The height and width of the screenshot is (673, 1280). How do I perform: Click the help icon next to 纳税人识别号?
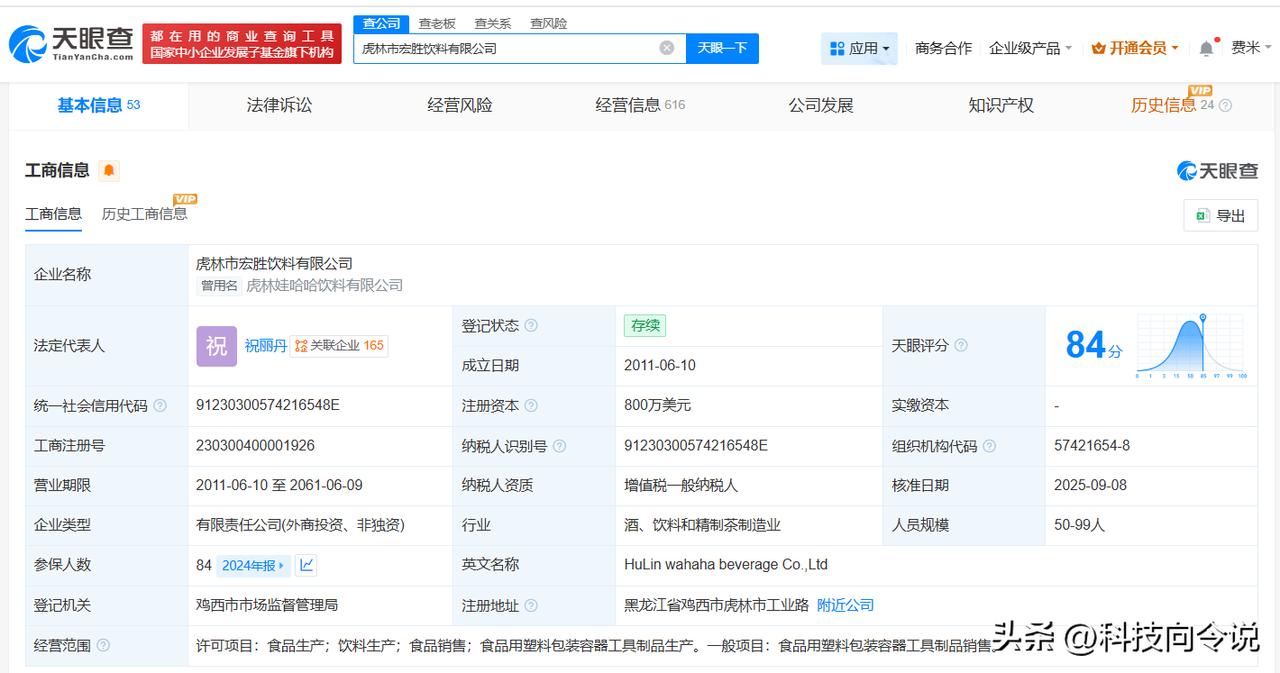click(x=559, y=446)
